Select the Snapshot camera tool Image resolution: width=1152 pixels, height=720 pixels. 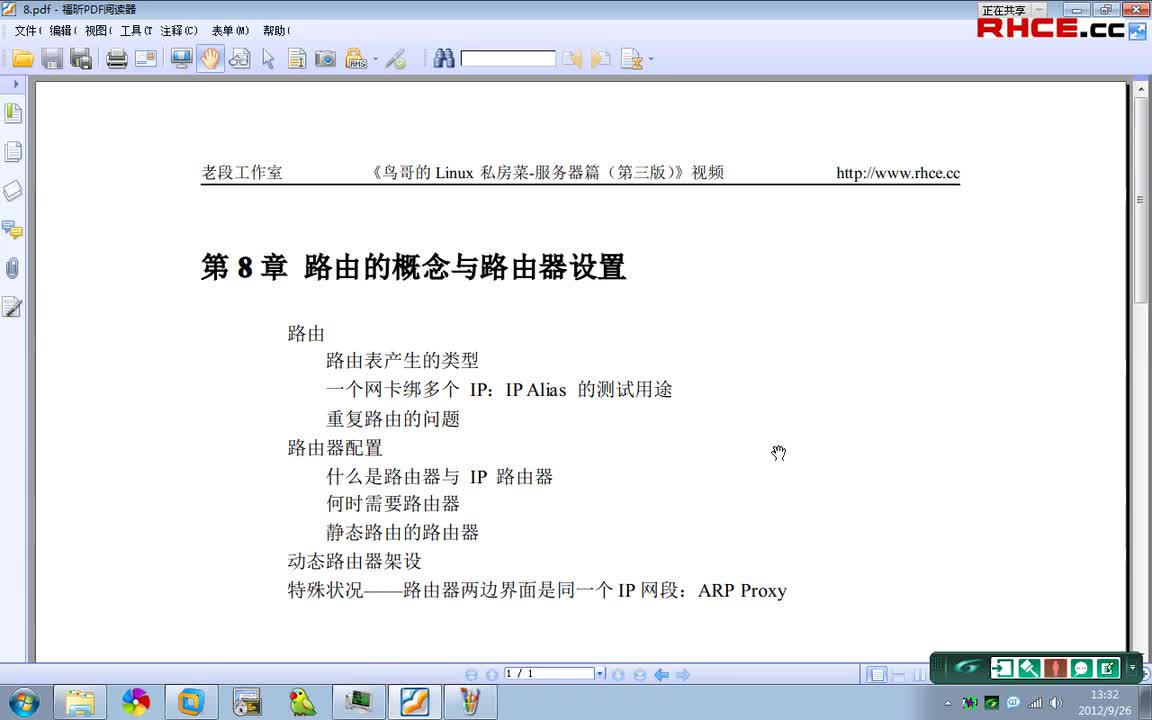(x=325, y=59)
